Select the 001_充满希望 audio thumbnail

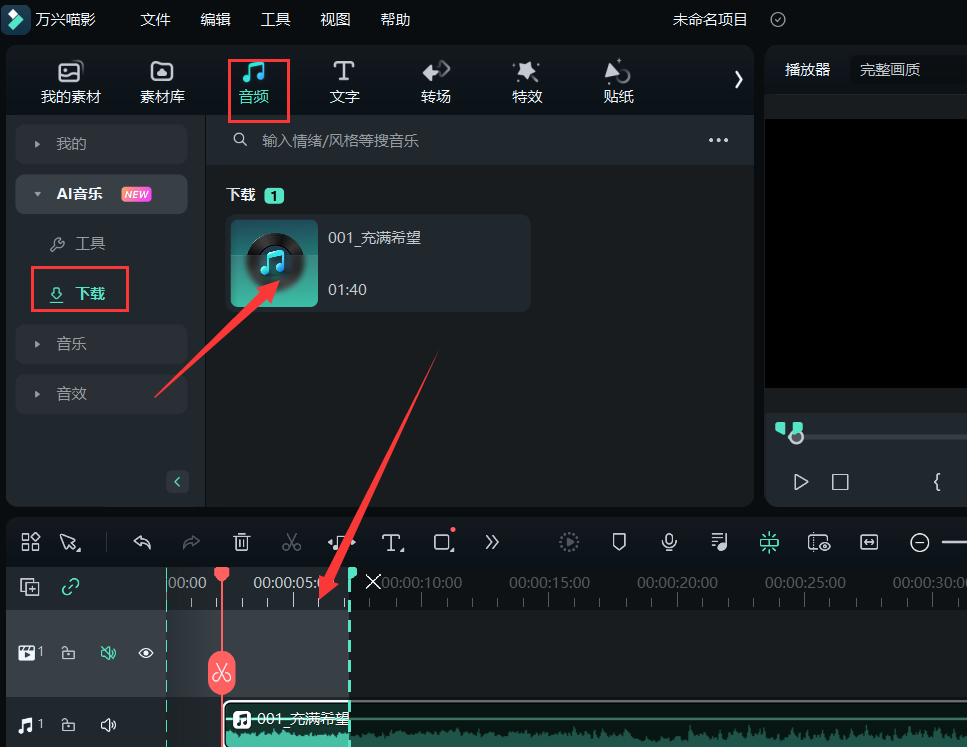pos(273,263)
